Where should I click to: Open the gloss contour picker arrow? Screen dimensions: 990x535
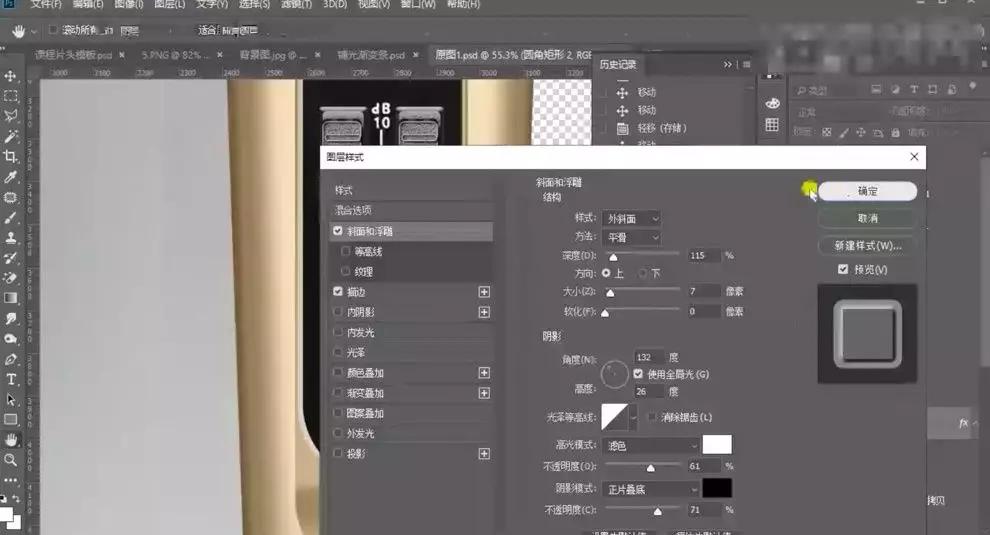pyautogui.click(x=633, y=418)
